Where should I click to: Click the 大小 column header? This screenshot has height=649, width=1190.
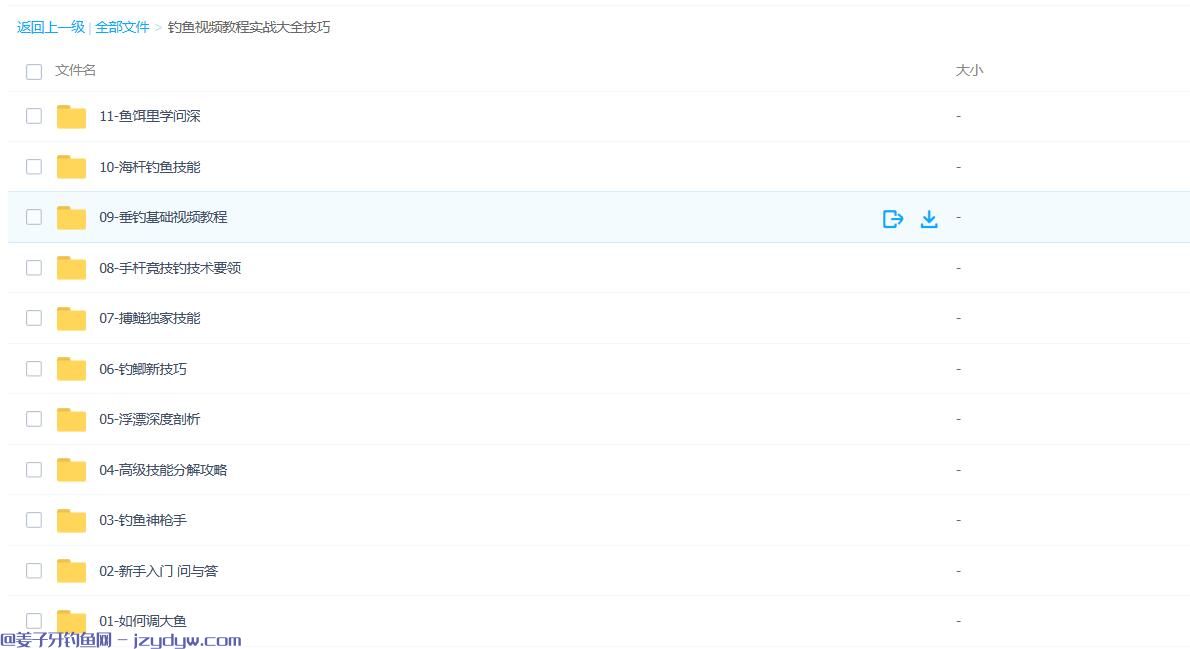[x=969, y=71]
